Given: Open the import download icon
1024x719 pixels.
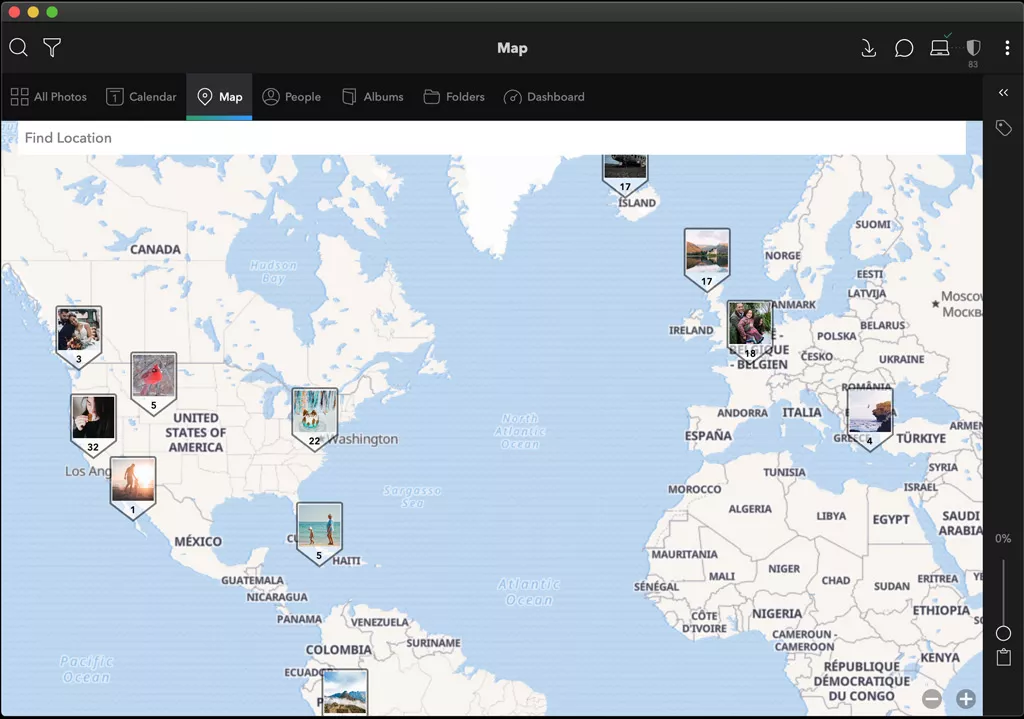Looking at the screenshot, I should click(x=868, y=48).
